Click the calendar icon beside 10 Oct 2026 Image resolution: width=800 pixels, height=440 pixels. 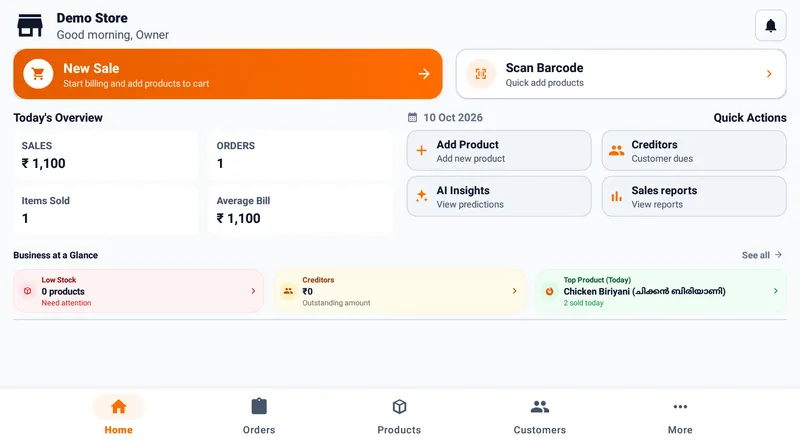[412, 117]
